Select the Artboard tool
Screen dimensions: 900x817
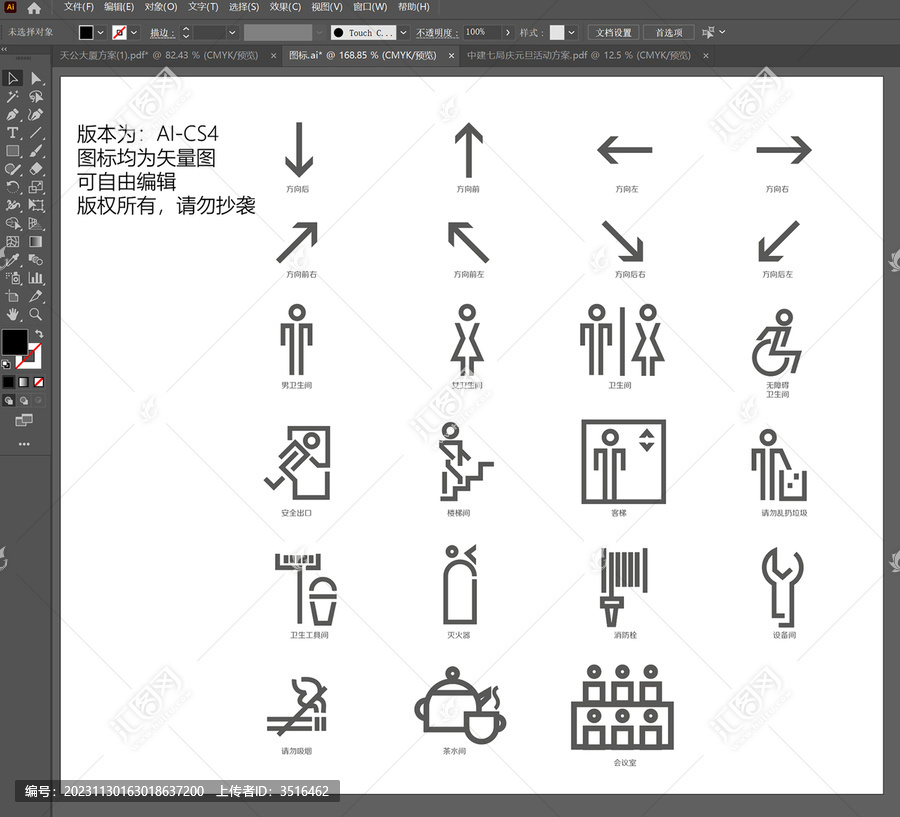13,296
